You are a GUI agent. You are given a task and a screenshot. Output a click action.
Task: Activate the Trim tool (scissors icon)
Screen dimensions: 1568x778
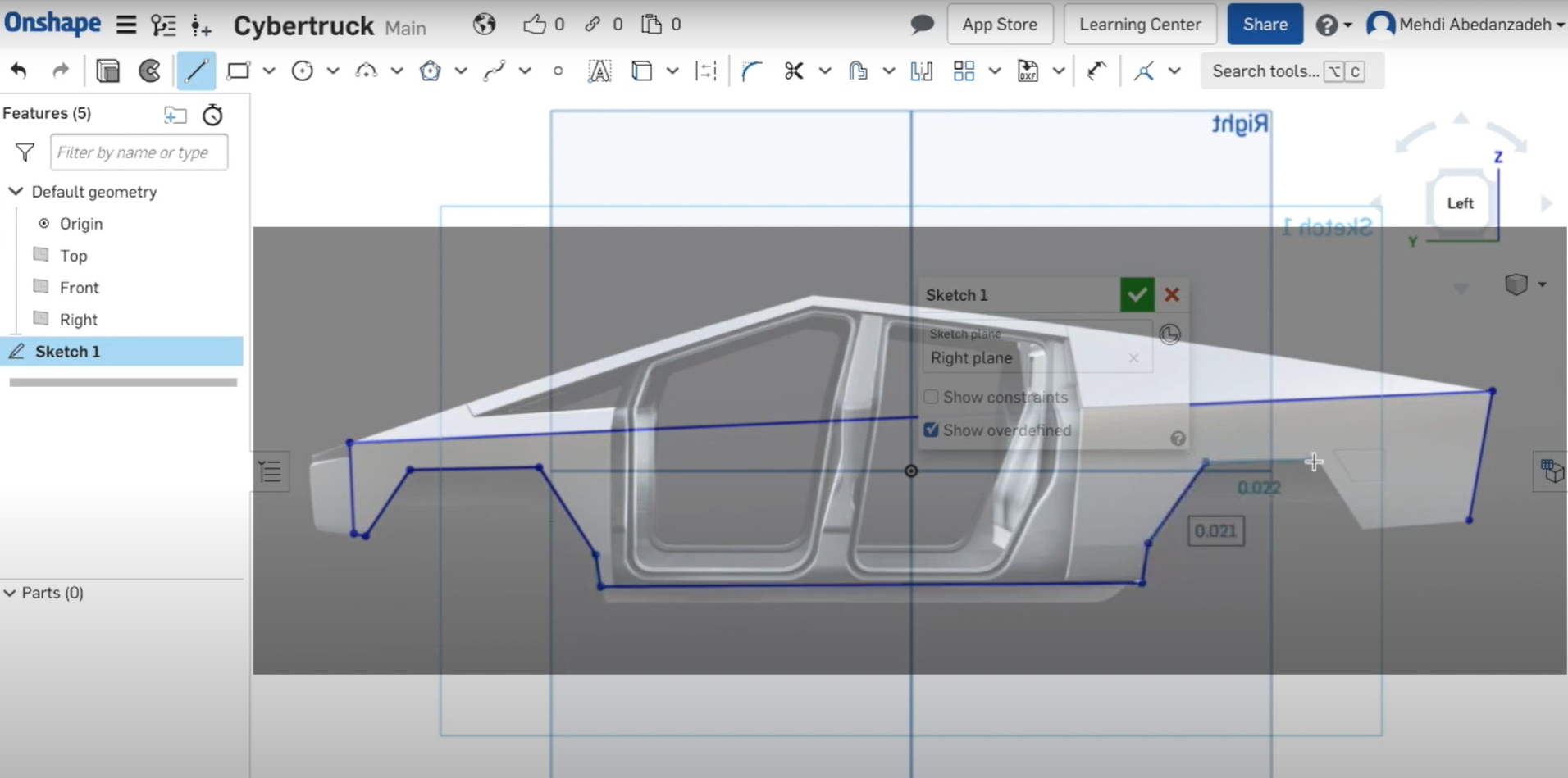pos(792,71)
